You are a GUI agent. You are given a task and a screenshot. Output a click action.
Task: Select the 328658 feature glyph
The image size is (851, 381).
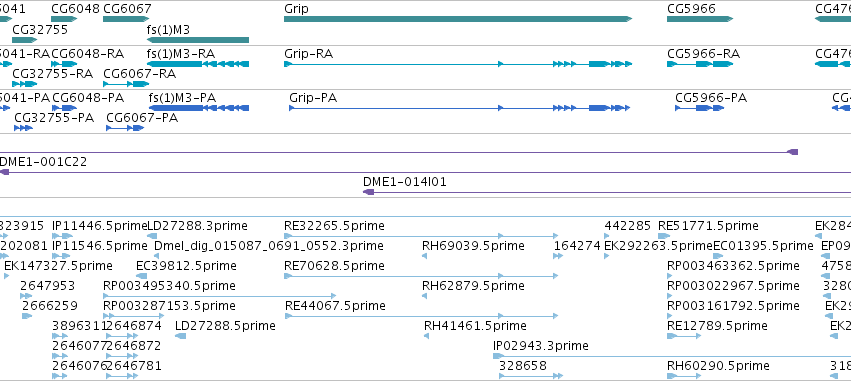[531, 376]
